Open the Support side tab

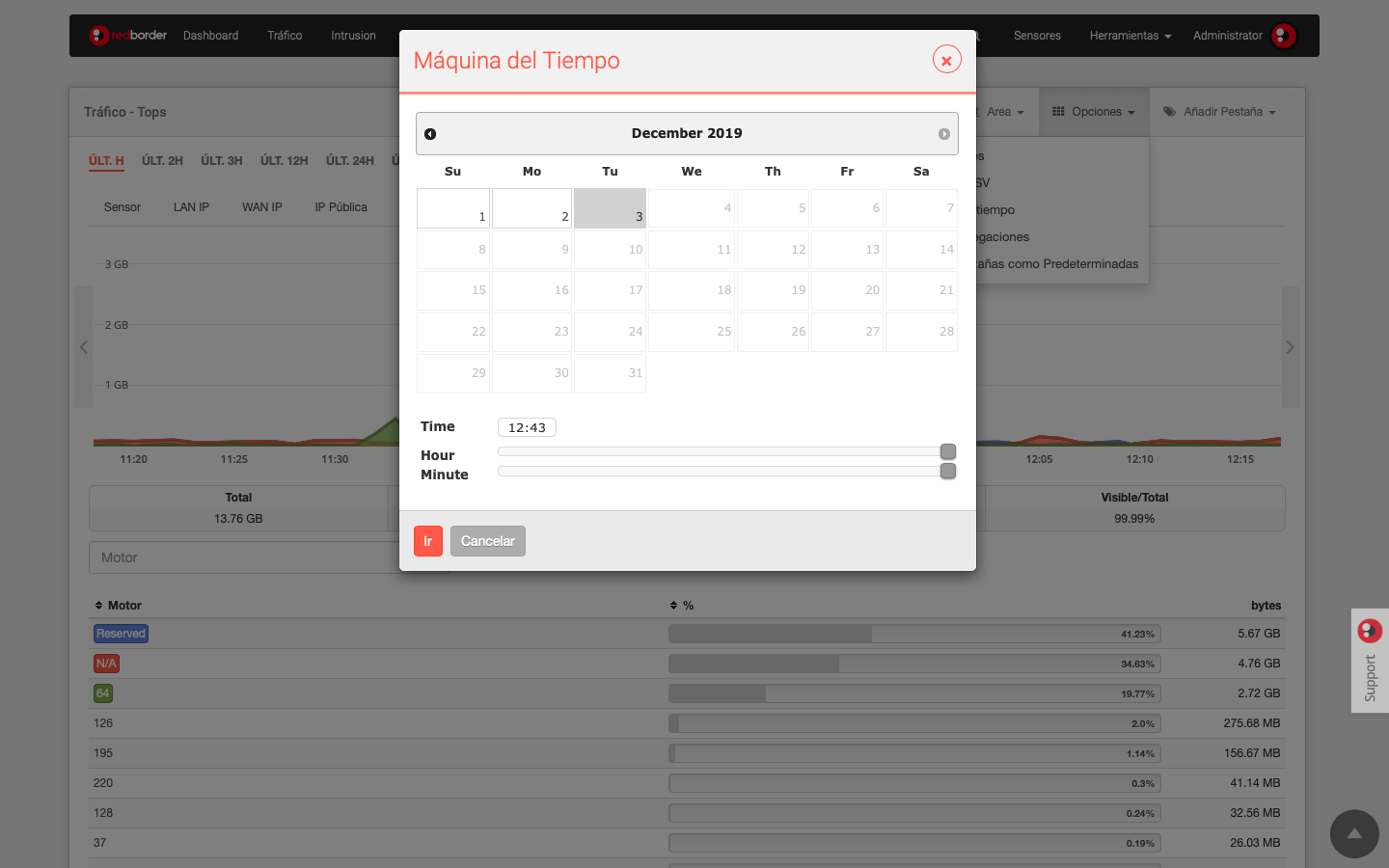coord(1370,661)
